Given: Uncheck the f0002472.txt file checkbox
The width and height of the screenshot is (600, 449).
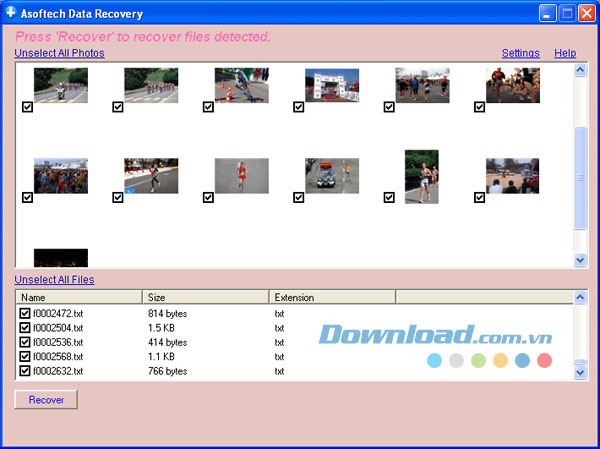Looking at the screenshot, I should pyautogui.click(x=25, y=313).
